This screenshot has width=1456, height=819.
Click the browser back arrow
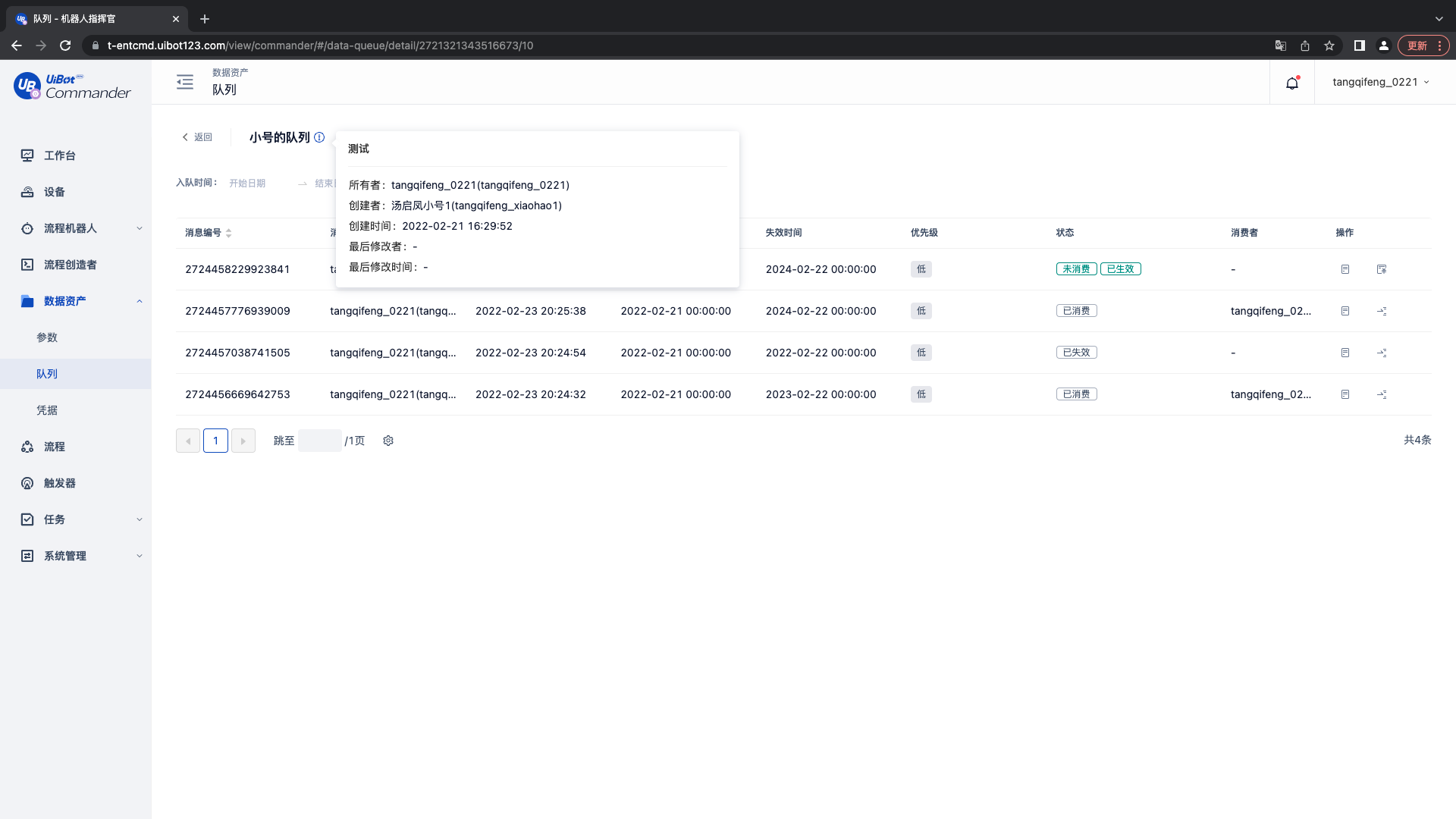17,45
